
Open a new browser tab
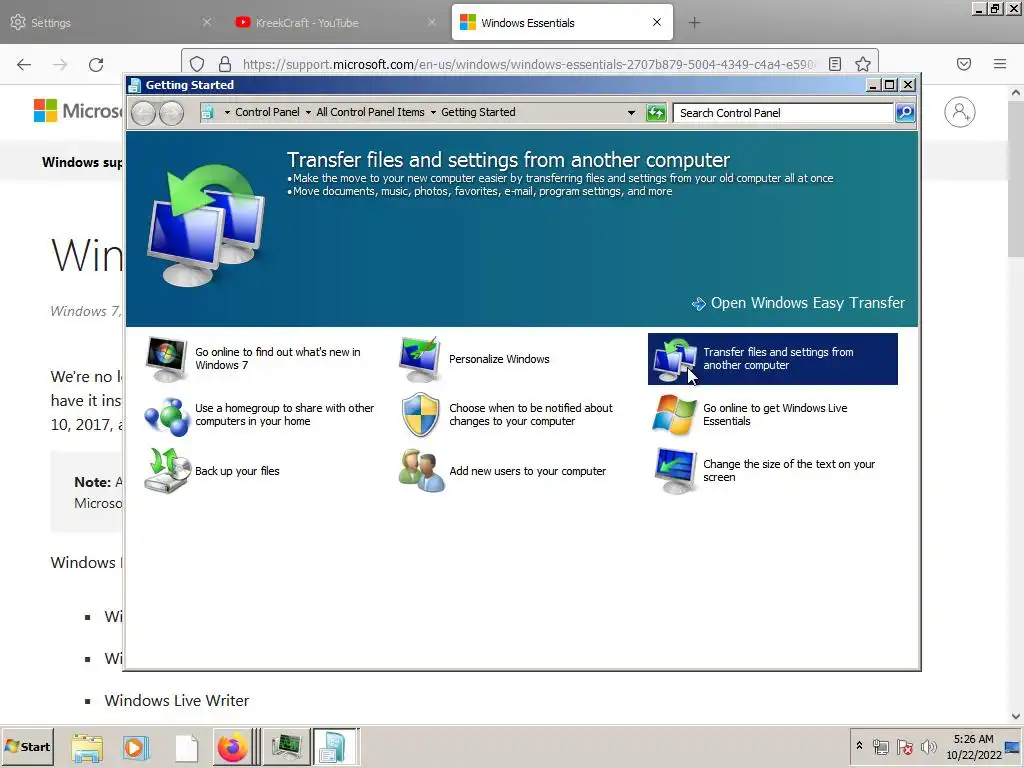[694, 23]
